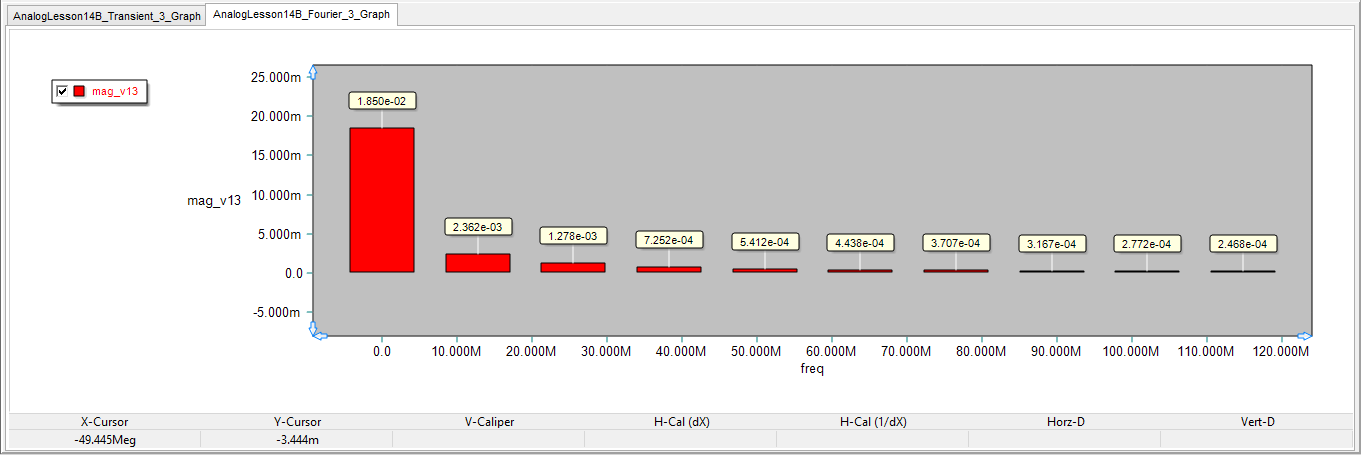Click the 4.438e-04 data label

tap(860, 242)
